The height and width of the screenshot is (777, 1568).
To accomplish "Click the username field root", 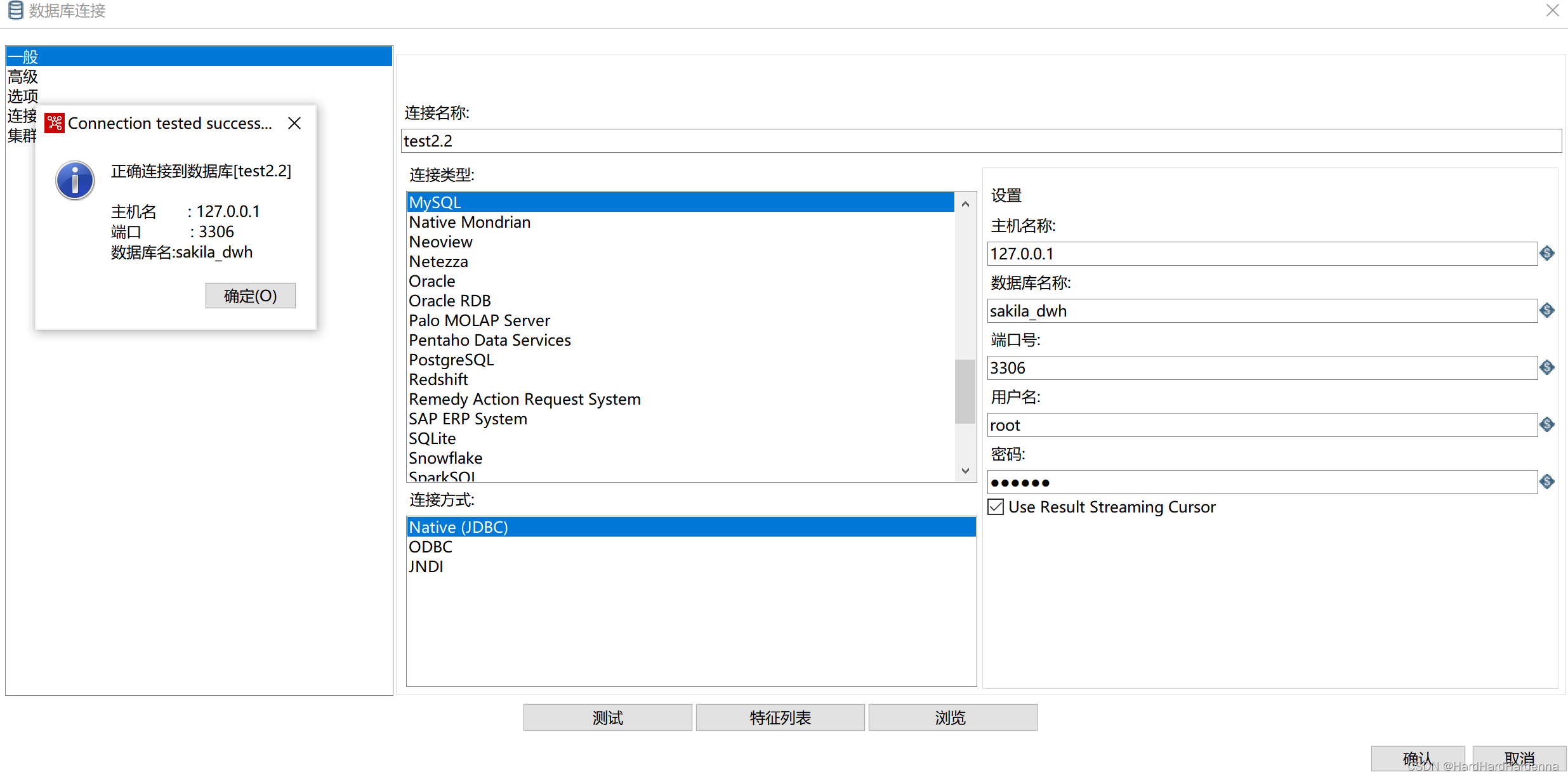I will pyautogui.click(x=1262, y=425).
